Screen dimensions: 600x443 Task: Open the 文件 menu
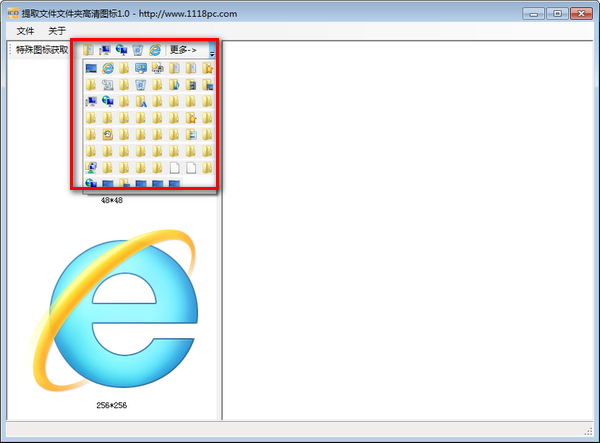pyautogui.click(x=26, y=31)
